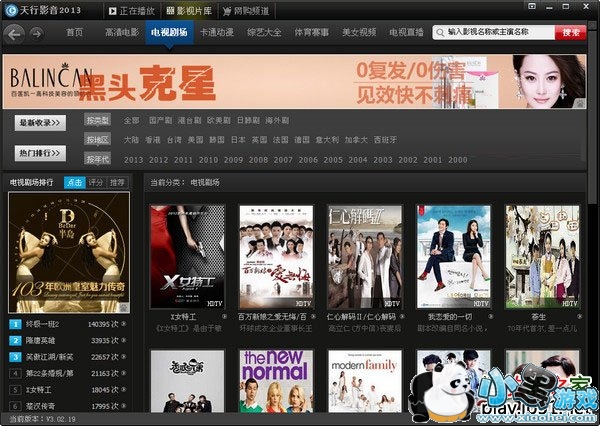Viewport: 600px width, 426px height.
Task: Filter by 港台剧 type
Action: coord(189,121)
